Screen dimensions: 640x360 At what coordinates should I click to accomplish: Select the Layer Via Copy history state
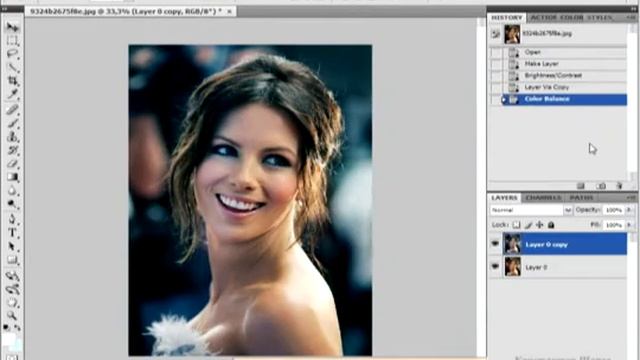click(x=564, y=87)
